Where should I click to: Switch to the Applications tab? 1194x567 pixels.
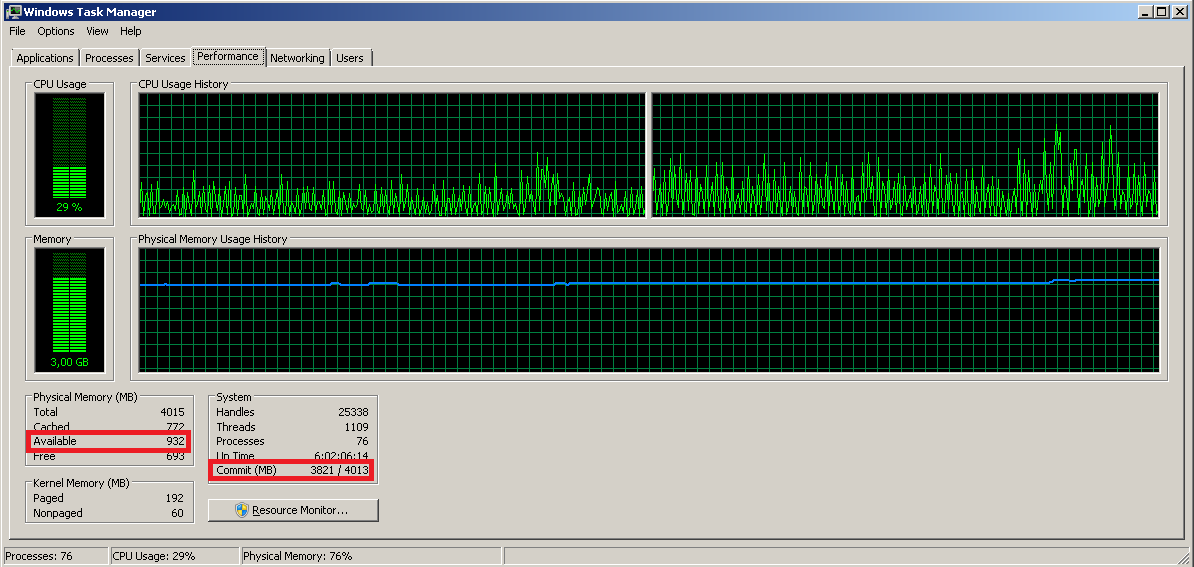[x=45, y=58]
